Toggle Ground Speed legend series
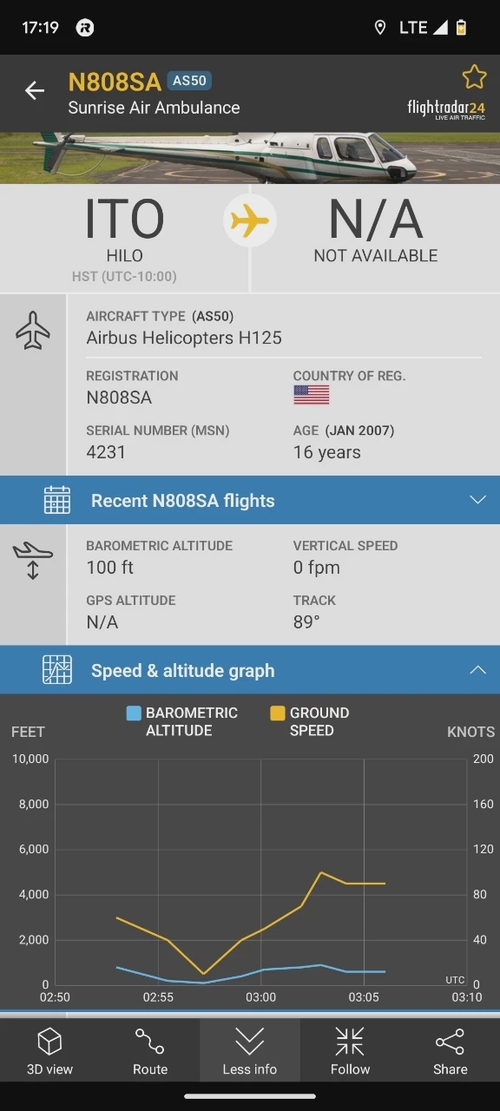The width and height of the screenshot is (500, 1111). 310,721
